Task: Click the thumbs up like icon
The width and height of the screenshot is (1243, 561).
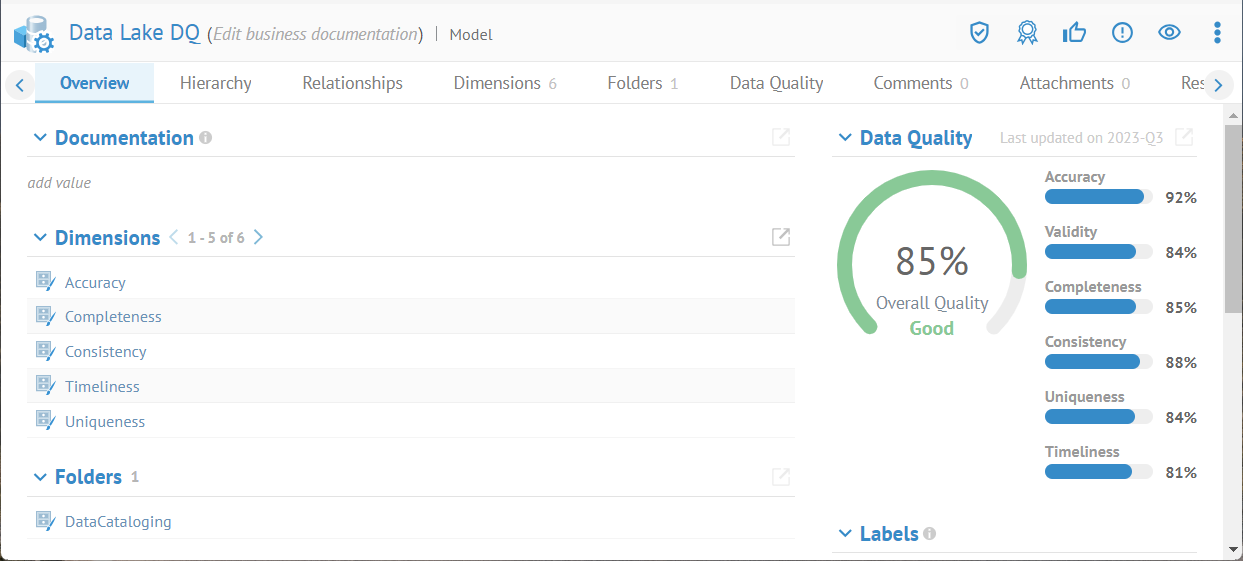Action: point(1075,33)
